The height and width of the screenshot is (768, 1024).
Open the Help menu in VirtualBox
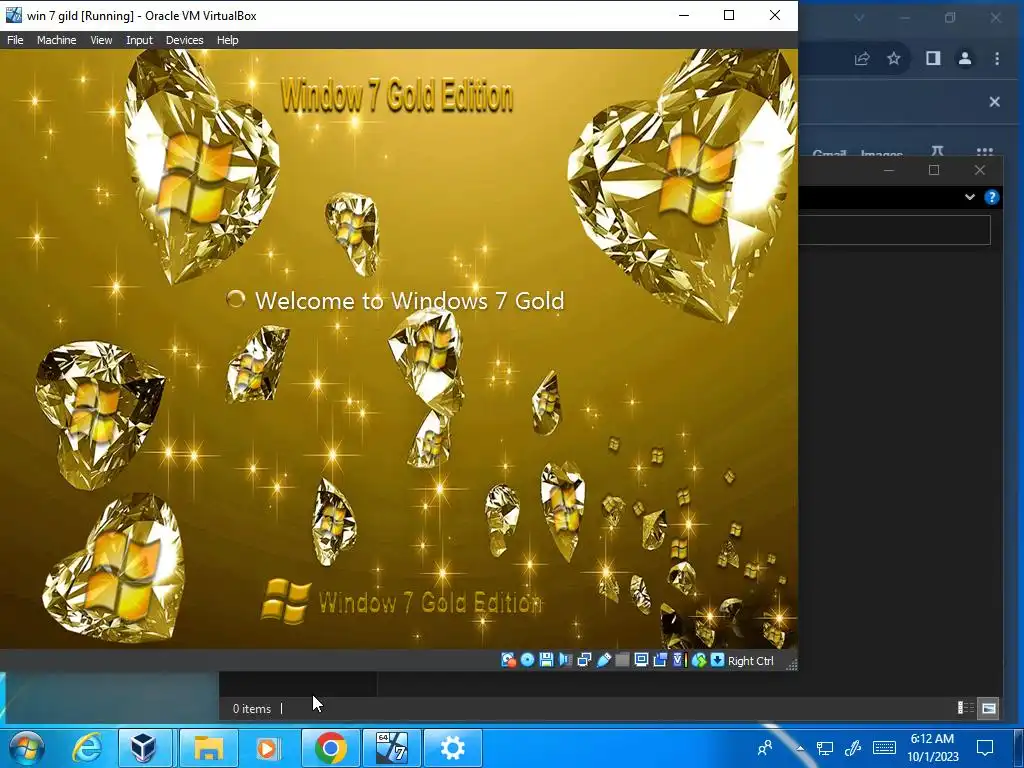point(227,40)
